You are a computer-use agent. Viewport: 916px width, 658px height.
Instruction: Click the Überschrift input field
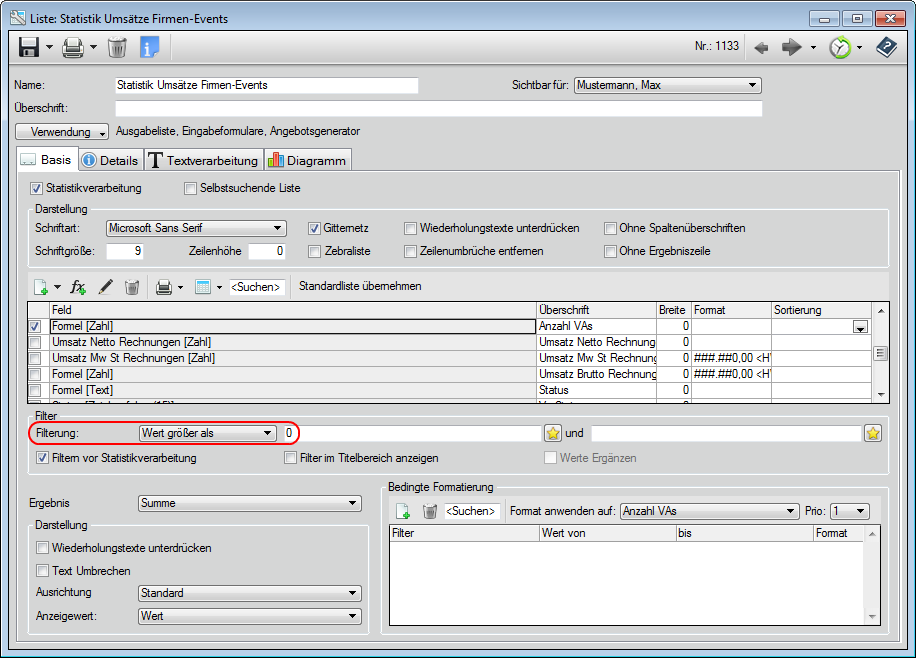[438, 108]
